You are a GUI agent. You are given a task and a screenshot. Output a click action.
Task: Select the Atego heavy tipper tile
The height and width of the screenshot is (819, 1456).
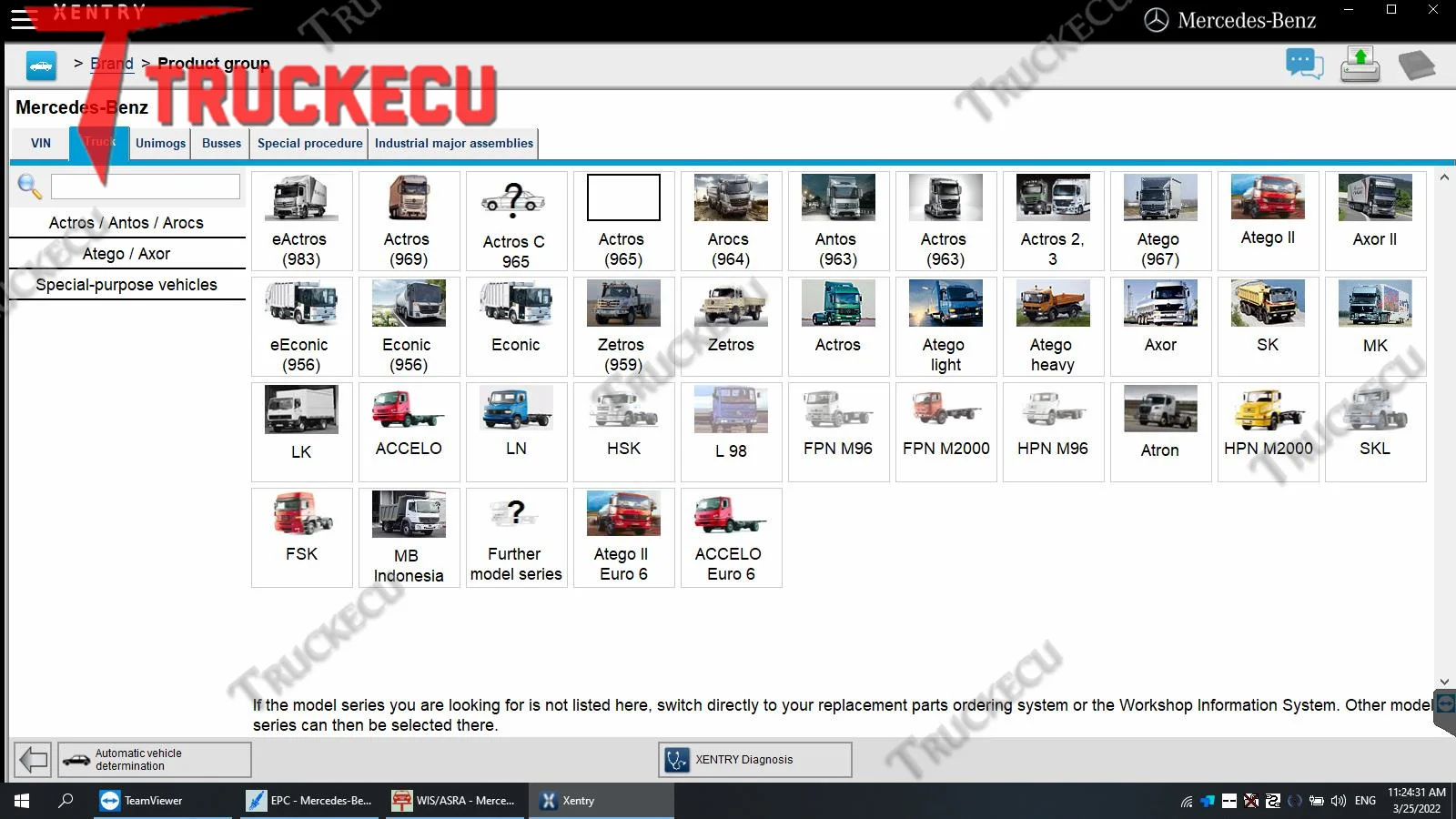click(1053, 327)
